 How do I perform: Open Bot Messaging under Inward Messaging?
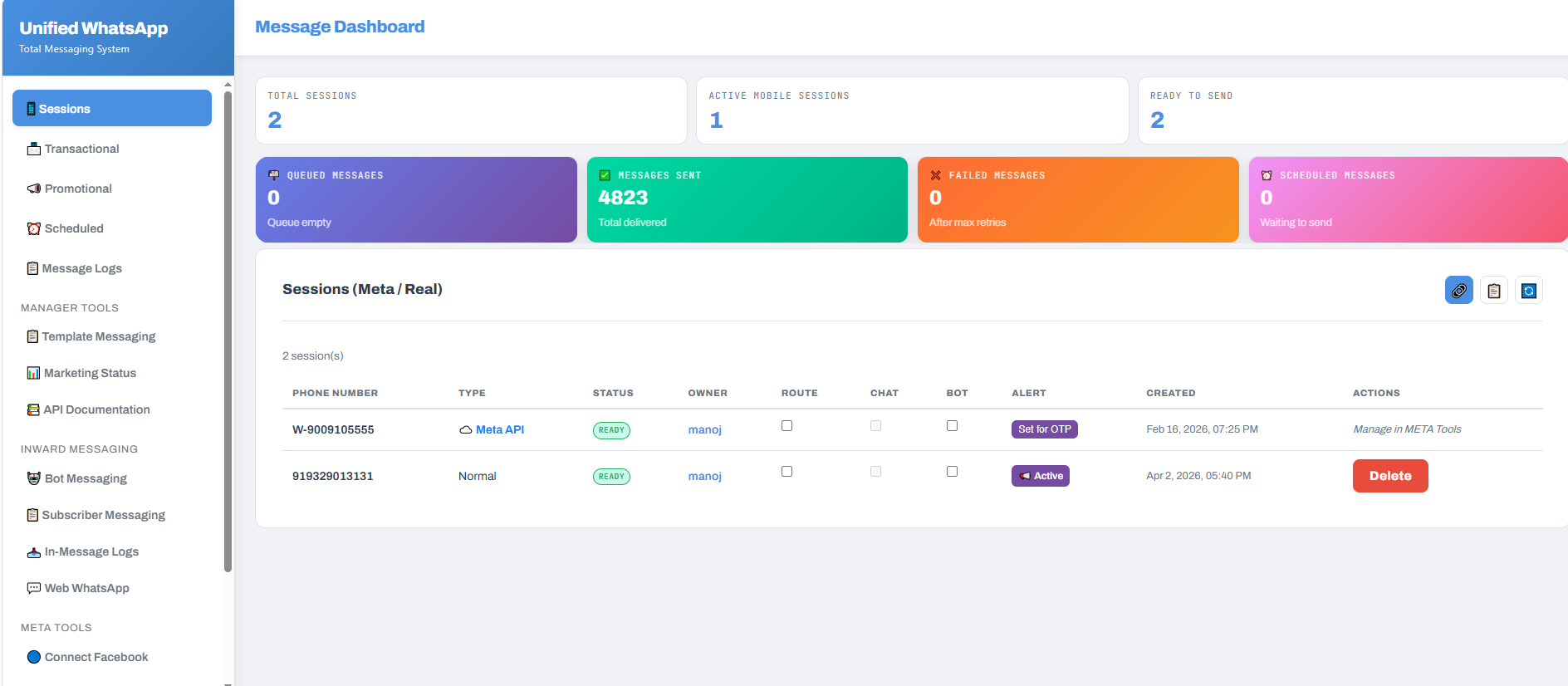[112, 478]
